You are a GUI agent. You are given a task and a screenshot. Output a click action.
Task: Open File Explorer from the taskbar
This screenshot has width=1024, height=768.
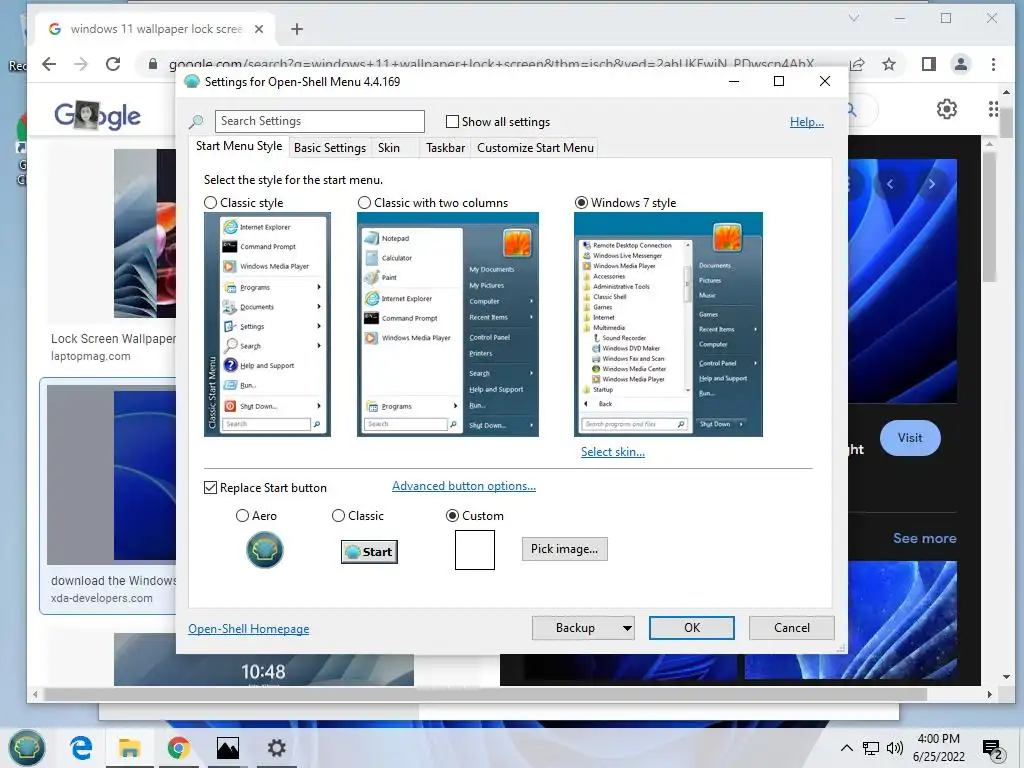129,748
